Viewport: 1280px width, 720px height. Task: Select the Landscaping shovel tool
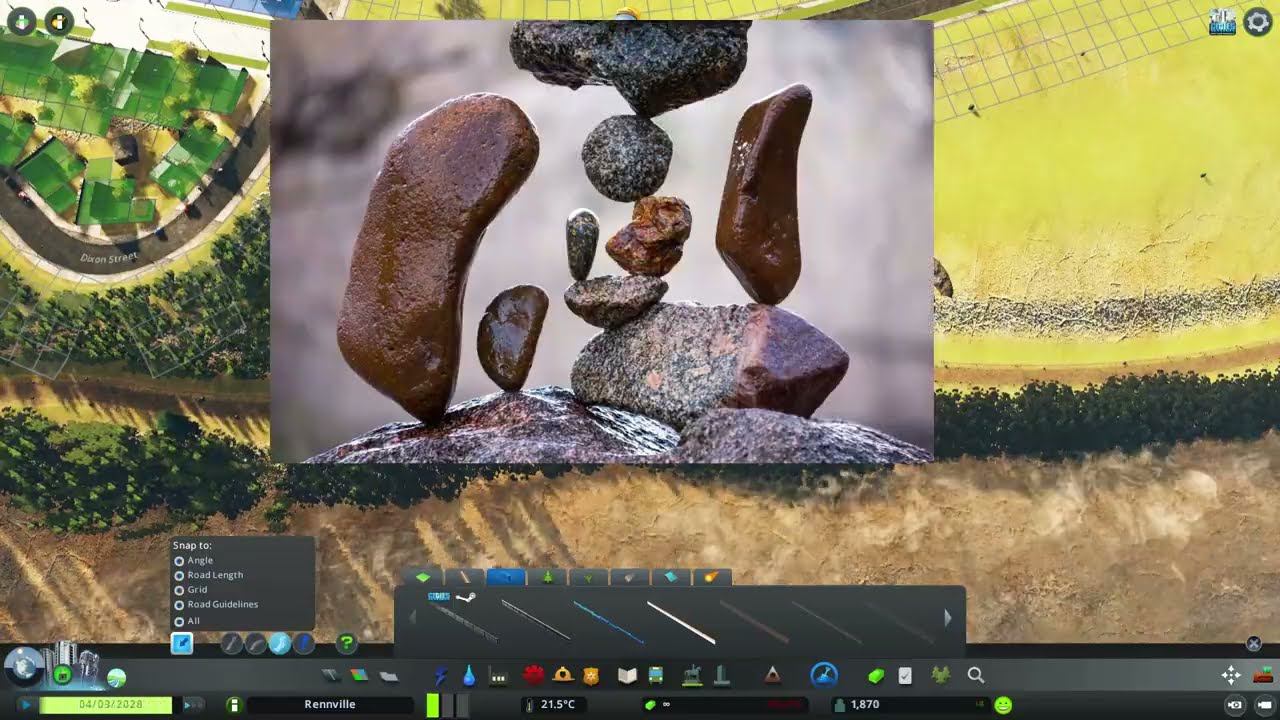click(x=824, y=676)
